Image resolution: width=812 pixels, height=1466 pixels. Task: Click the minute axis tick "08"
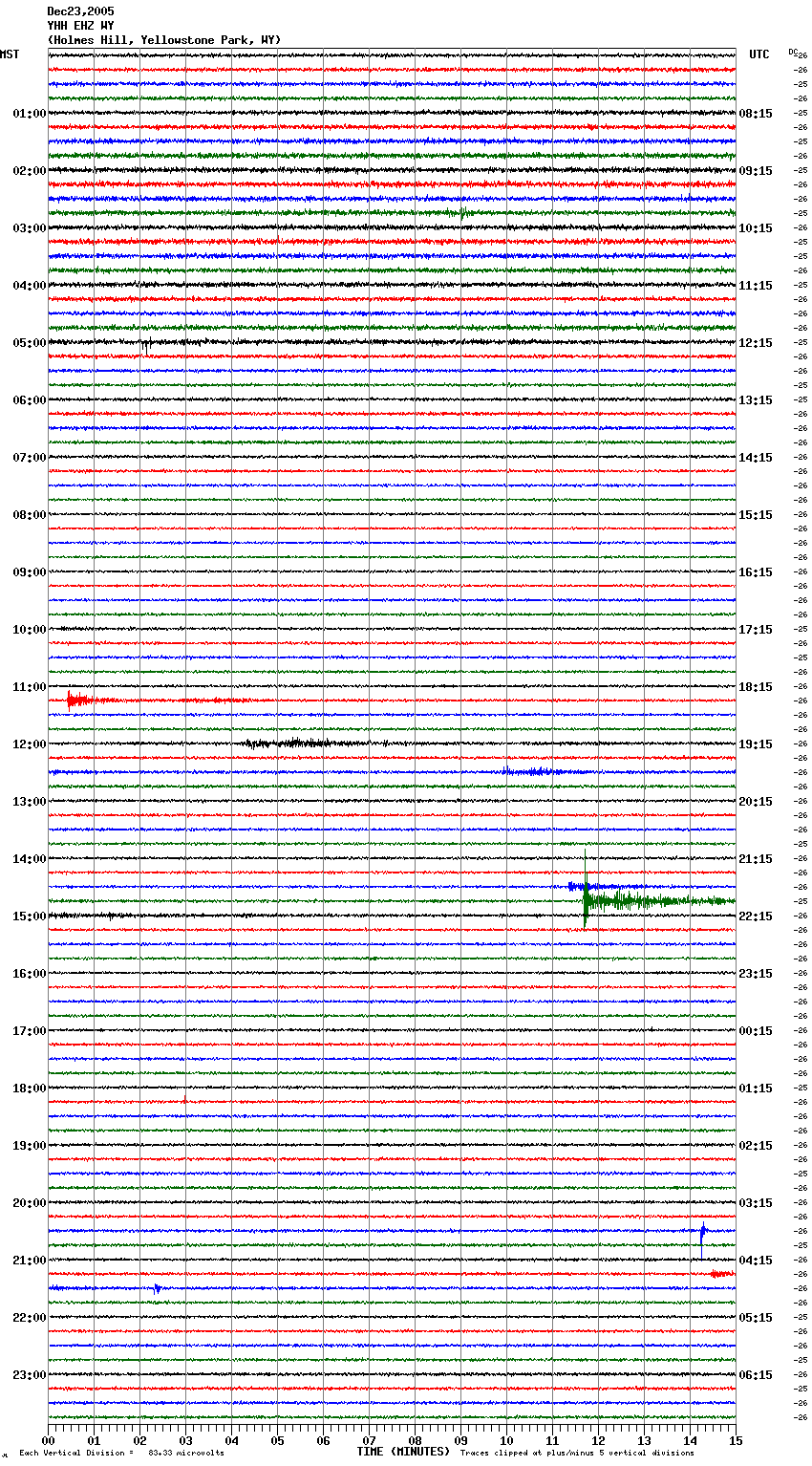415,1440
